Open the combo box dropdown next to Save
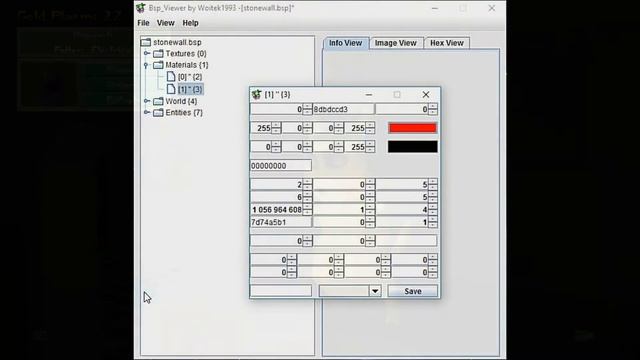Viewport: 640px width, 360px height. click(375, 291)
